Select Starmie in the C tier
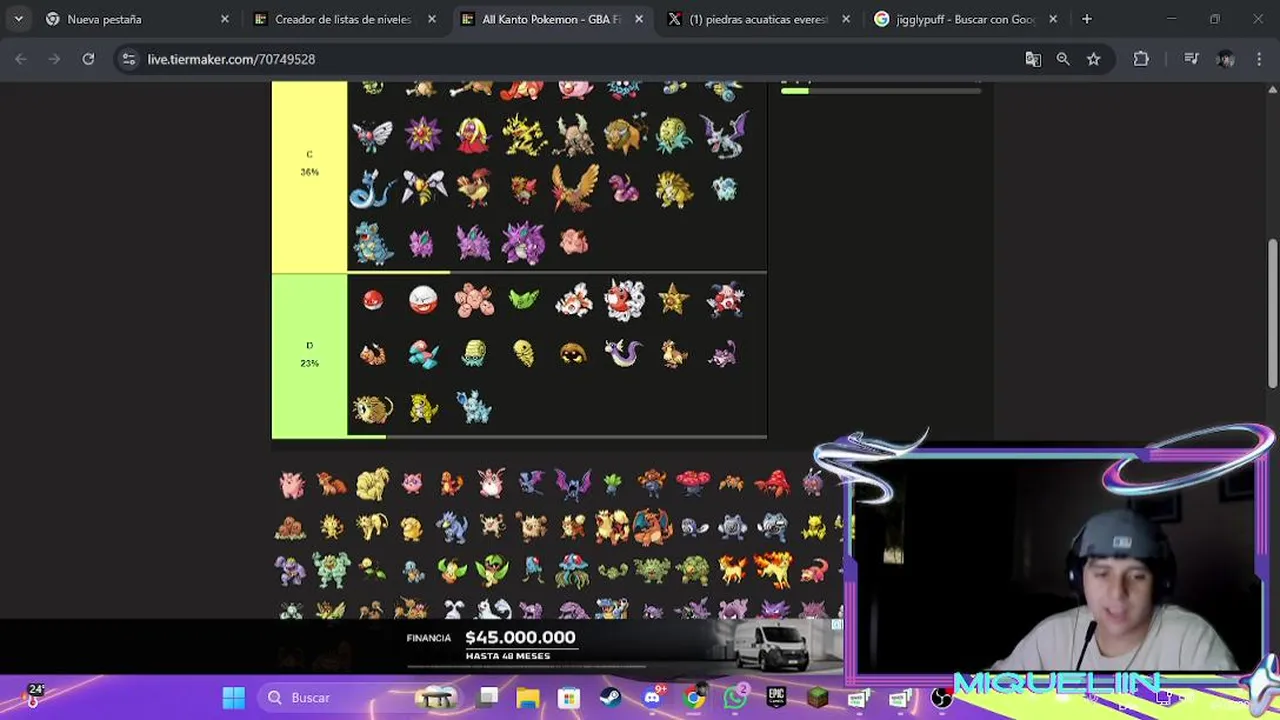The width and height of the screenshot is (1280, 720). 422,134
